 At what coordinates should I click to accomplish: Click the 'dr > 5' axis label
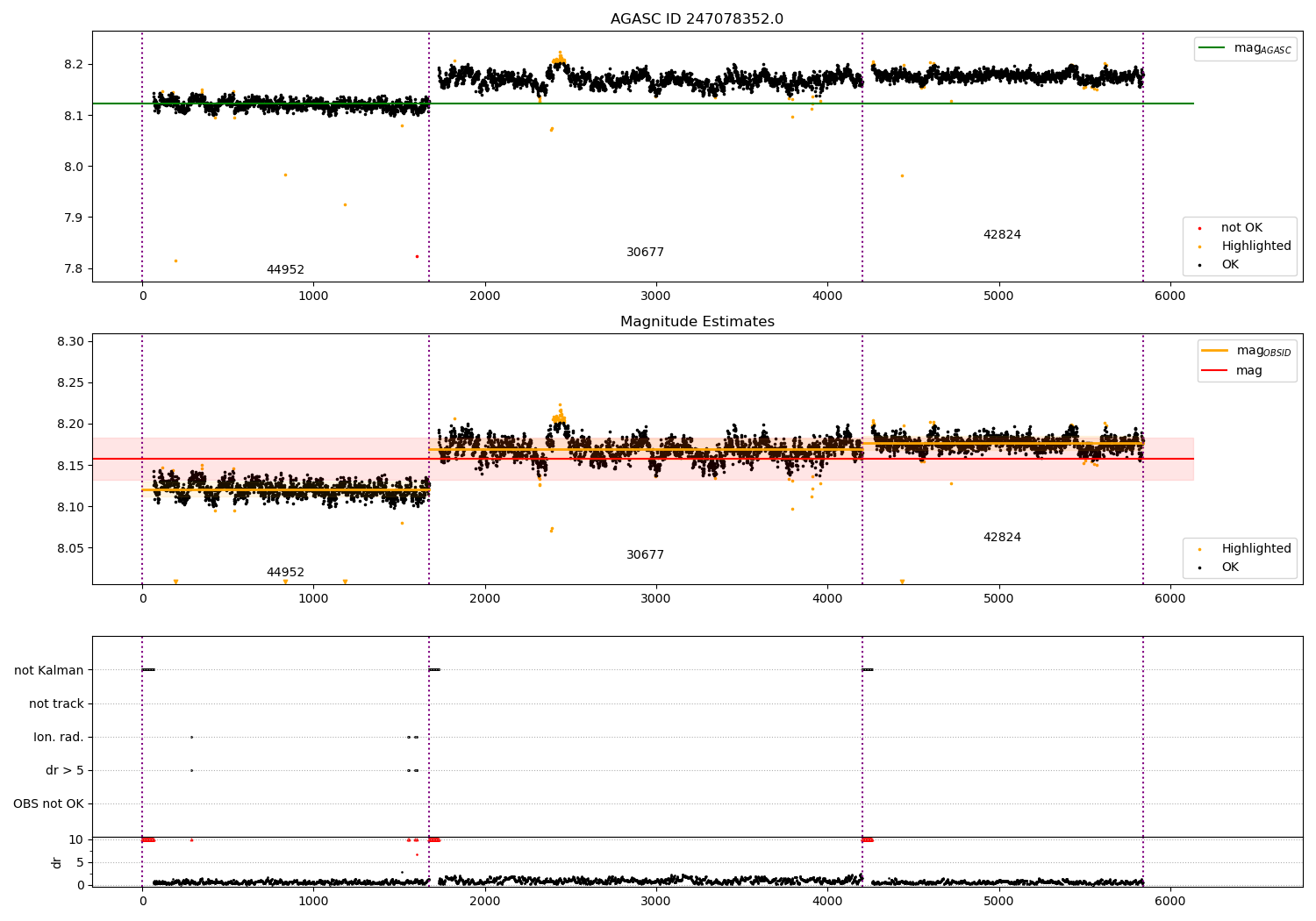[x=65, y=771]
